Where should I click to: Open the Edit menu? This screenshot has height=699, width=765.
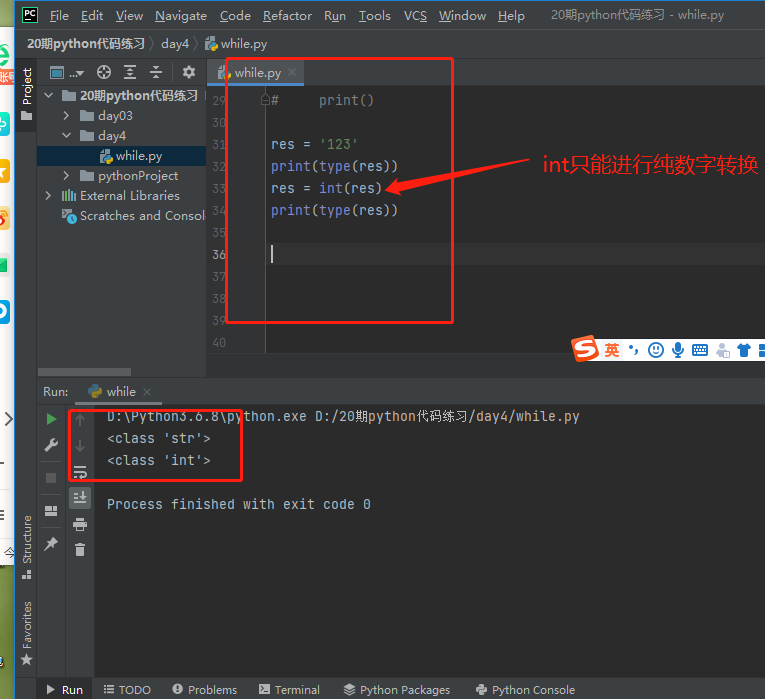(92, 16)
